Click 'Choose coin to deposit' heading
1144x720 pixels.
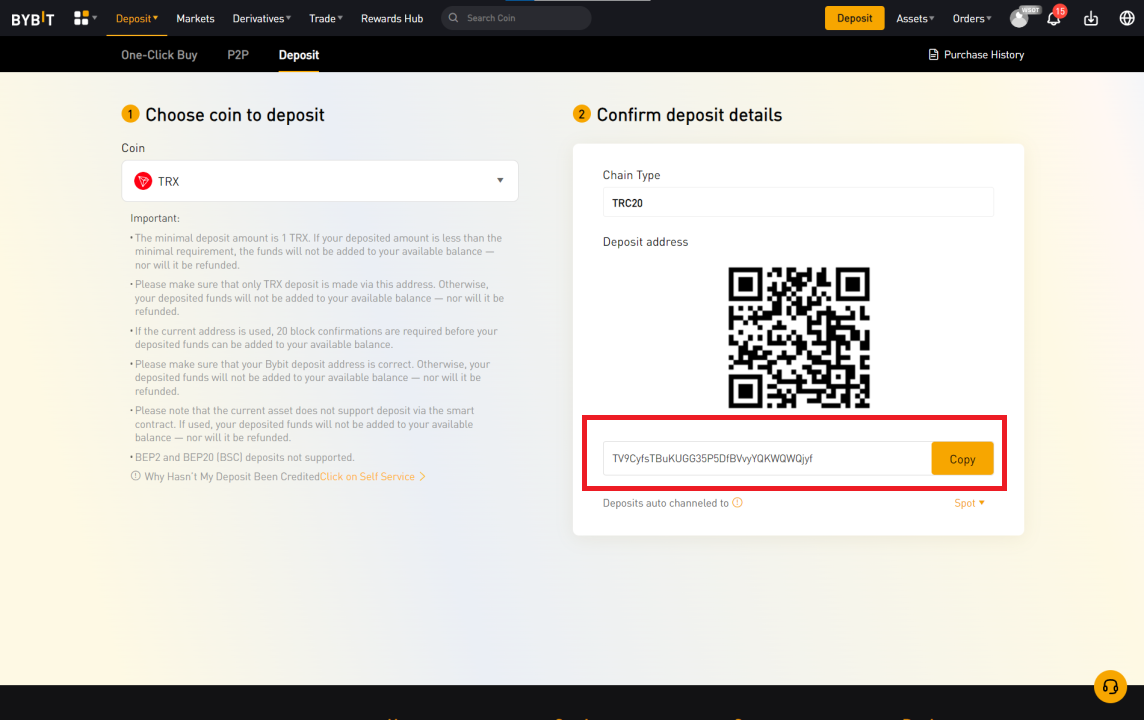(234, 115)
